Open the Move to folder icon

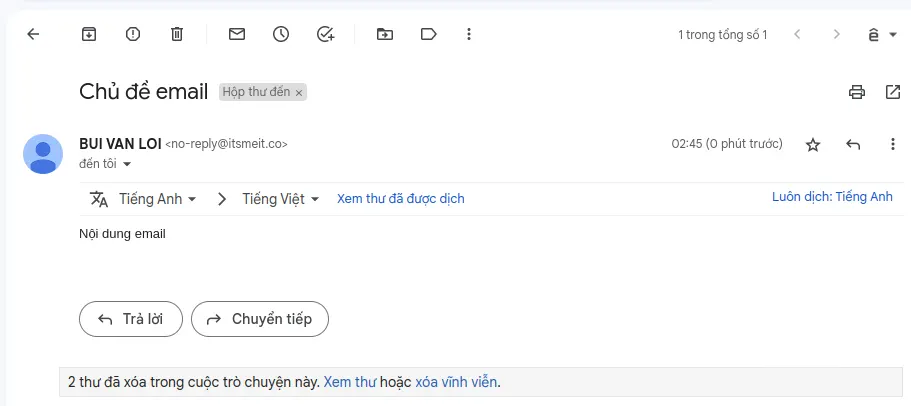pos(385,34)
